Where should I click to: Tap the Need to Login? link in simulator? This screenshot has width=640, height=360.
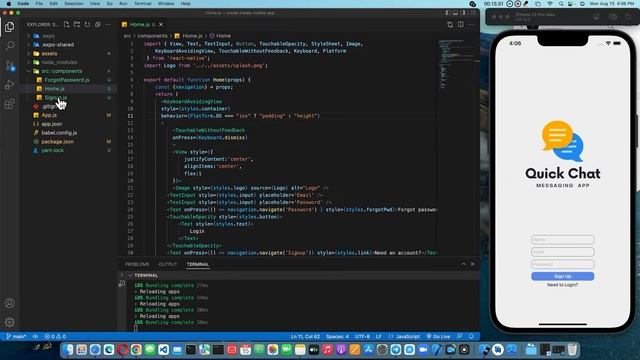[x=562, y=285]
